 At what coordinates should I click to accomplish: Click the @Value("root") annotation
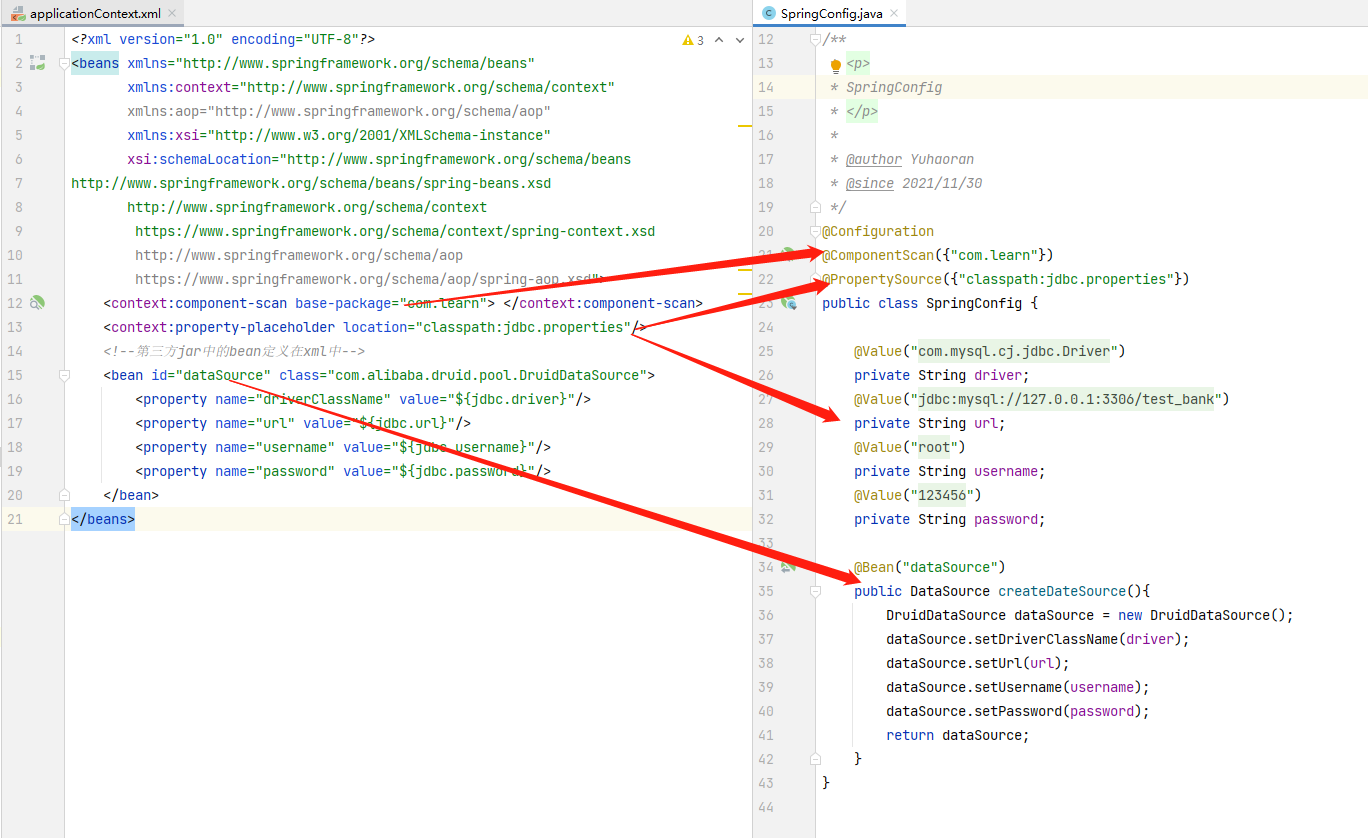(910, 447)
